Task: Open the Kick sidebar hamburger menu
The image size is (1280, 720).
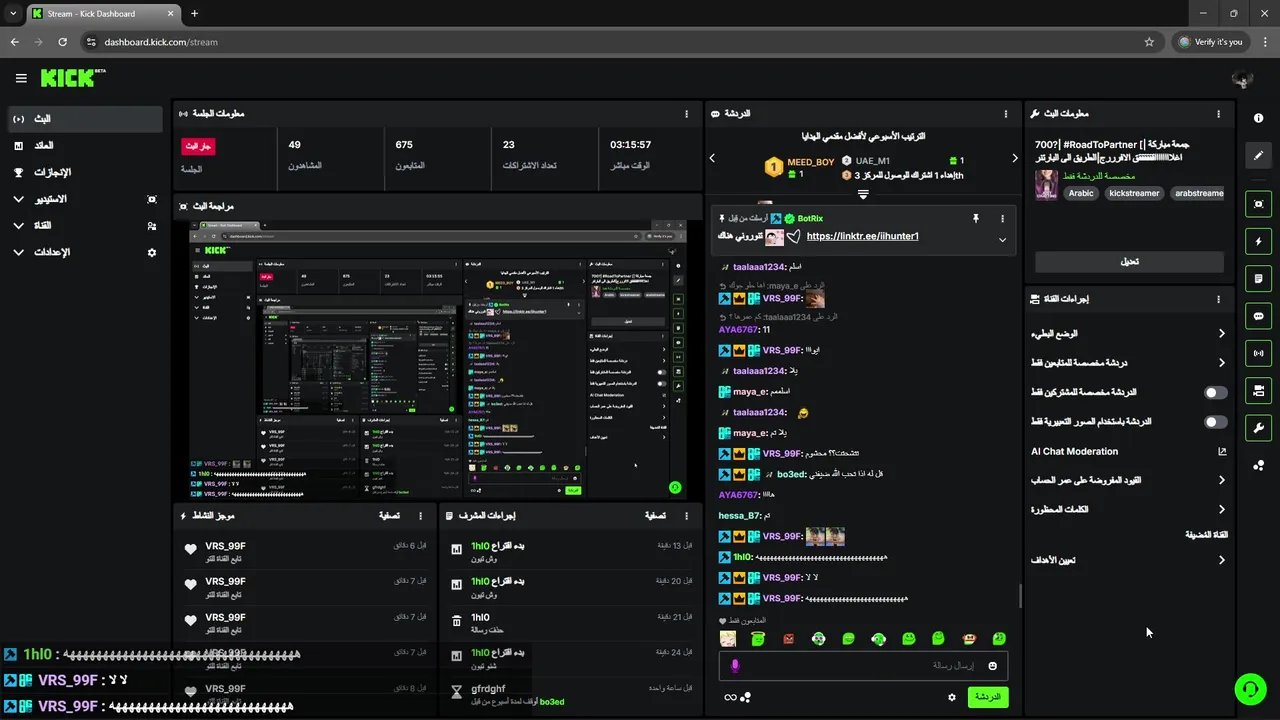Action: 21,78
